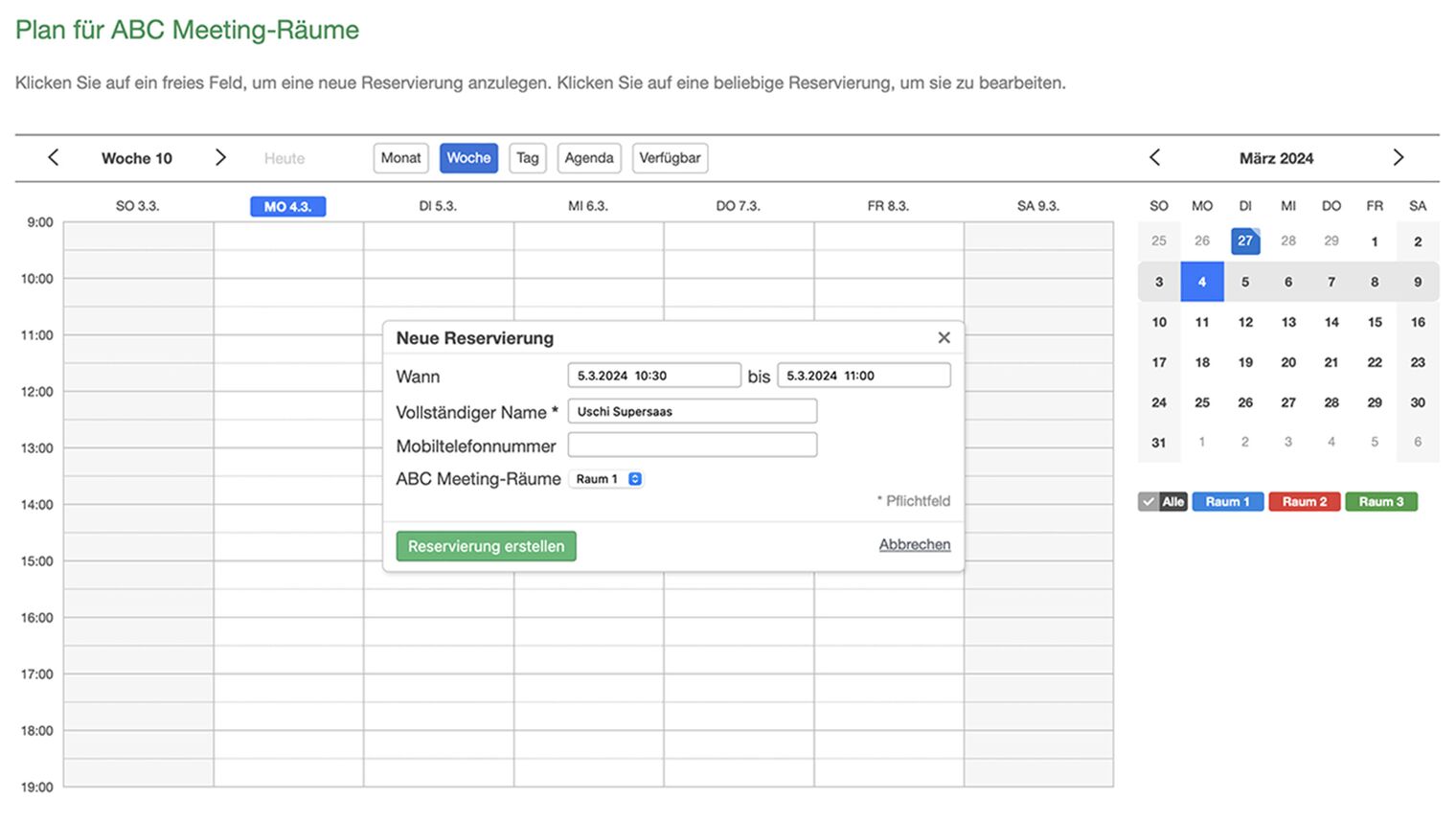Click the Mobiltelefonnummer input field
This screenshot has width=1456, height=823.
point(693,445)
